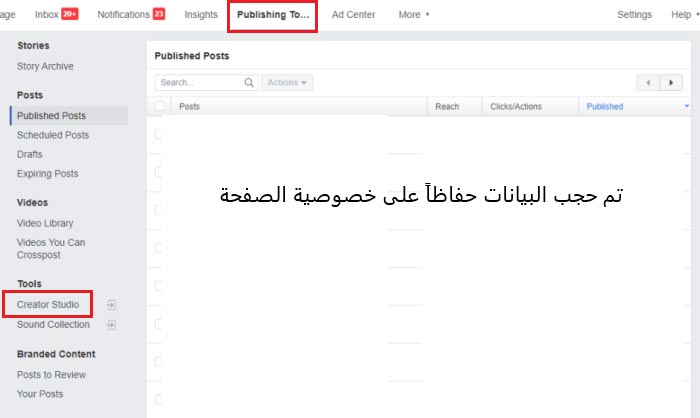Click the Notifications 23 badge

(x=159, y=14)
